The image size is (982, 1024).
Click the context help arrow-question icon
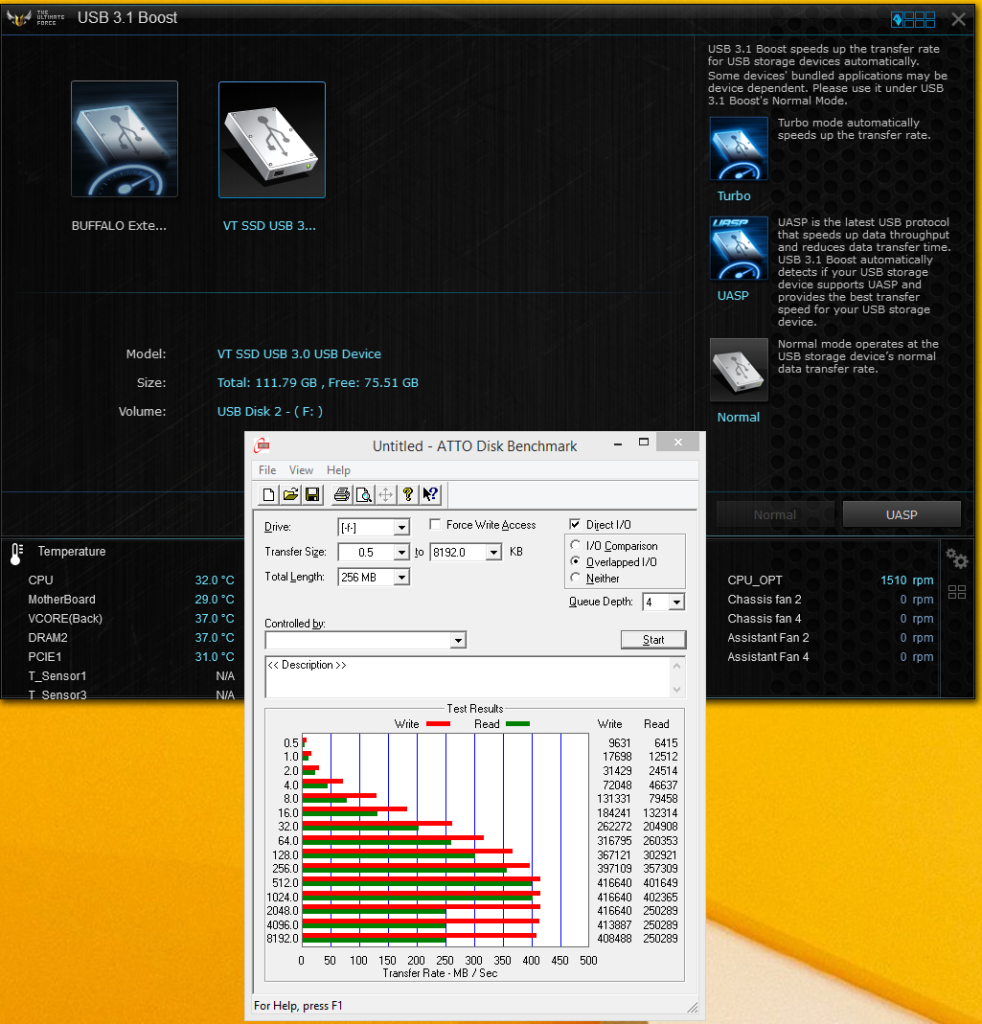pyautogui.click(x=430, y=494)
